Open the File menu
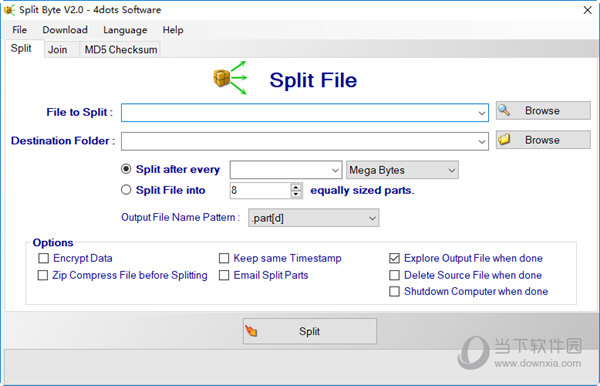The width and height of the screenshot is (600, 386). tap(20, 30)
